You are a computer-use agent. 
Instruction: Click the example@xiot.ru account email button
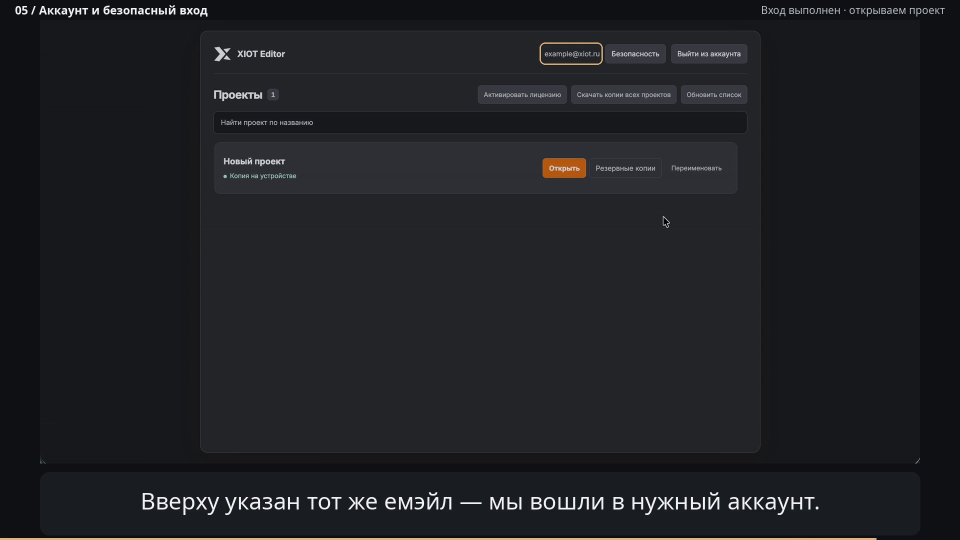coord(571,54)
